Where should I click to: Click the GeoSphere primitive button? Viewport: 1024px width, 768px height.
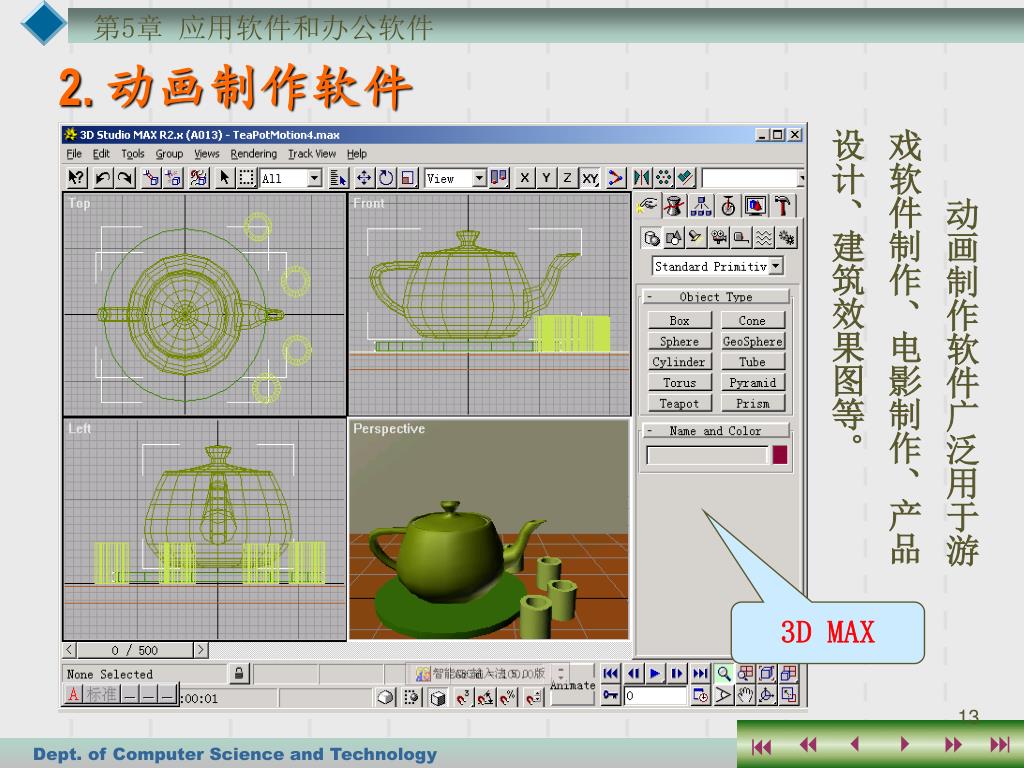(x=752, y=341)
